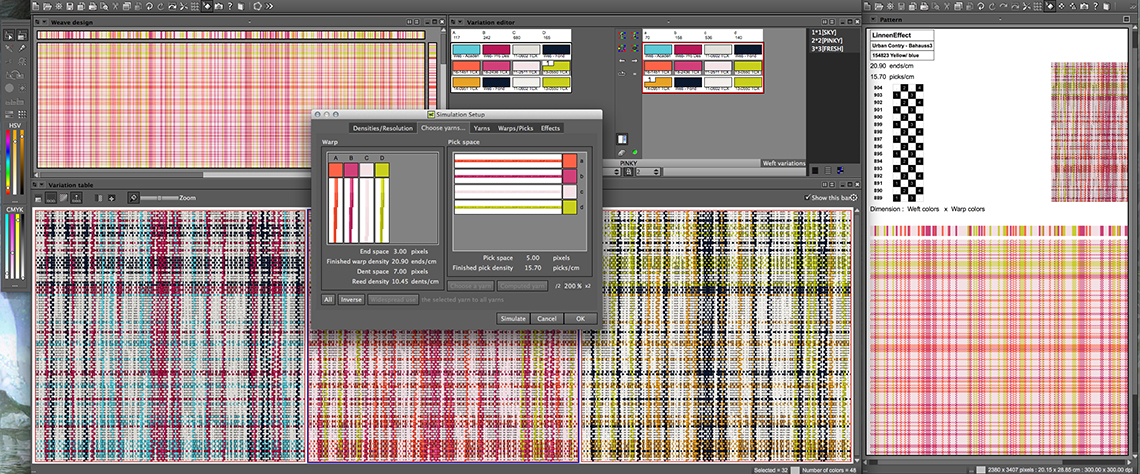Click the /2 zoom button in dialog
Screen dimensions: 1140x474
click(x=558, y=286)
